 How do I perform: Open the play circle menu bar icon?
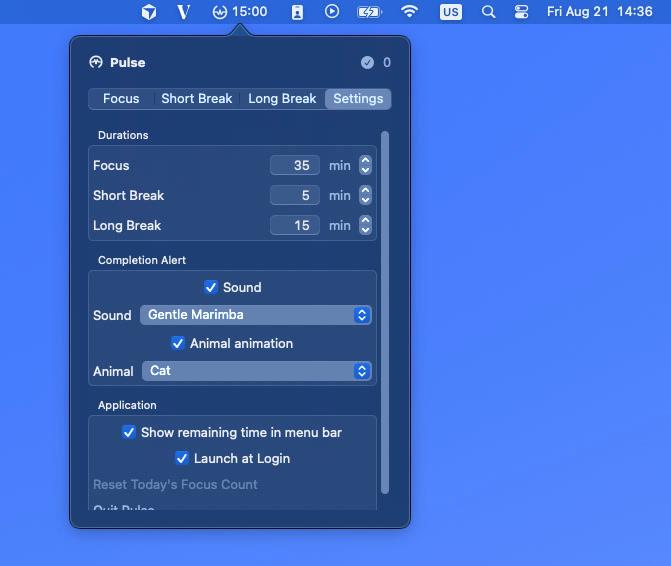[x=332, y=11]
